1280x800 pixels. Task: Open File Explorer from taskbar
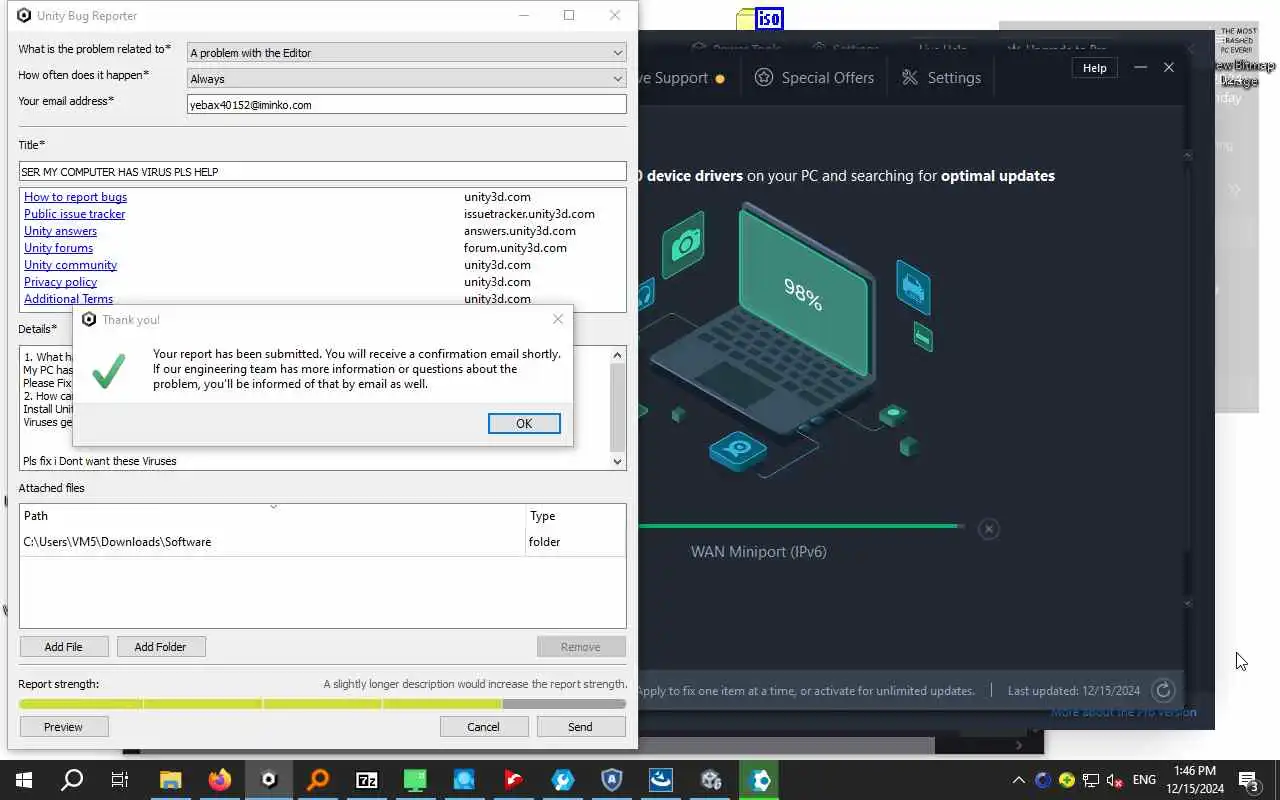point(170,780)
